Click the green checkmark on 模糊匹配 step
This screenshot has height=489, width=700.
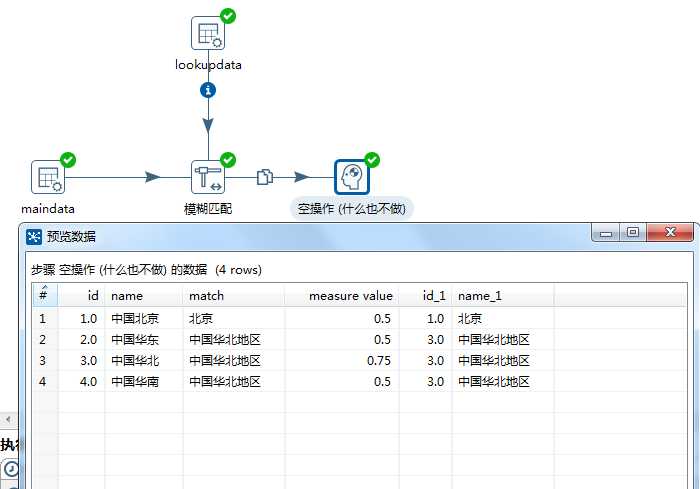(x=228, y=160)
